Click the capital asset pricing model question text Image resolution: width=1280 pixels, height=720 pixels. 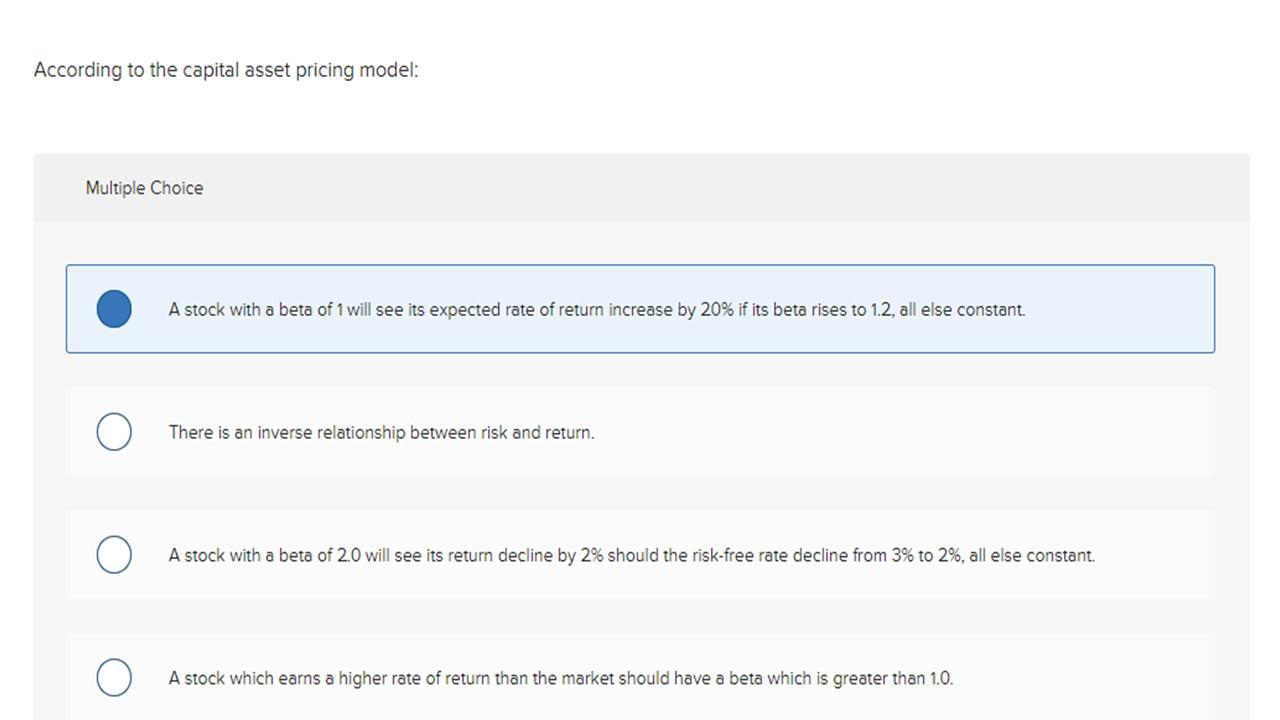coord(226,70)
